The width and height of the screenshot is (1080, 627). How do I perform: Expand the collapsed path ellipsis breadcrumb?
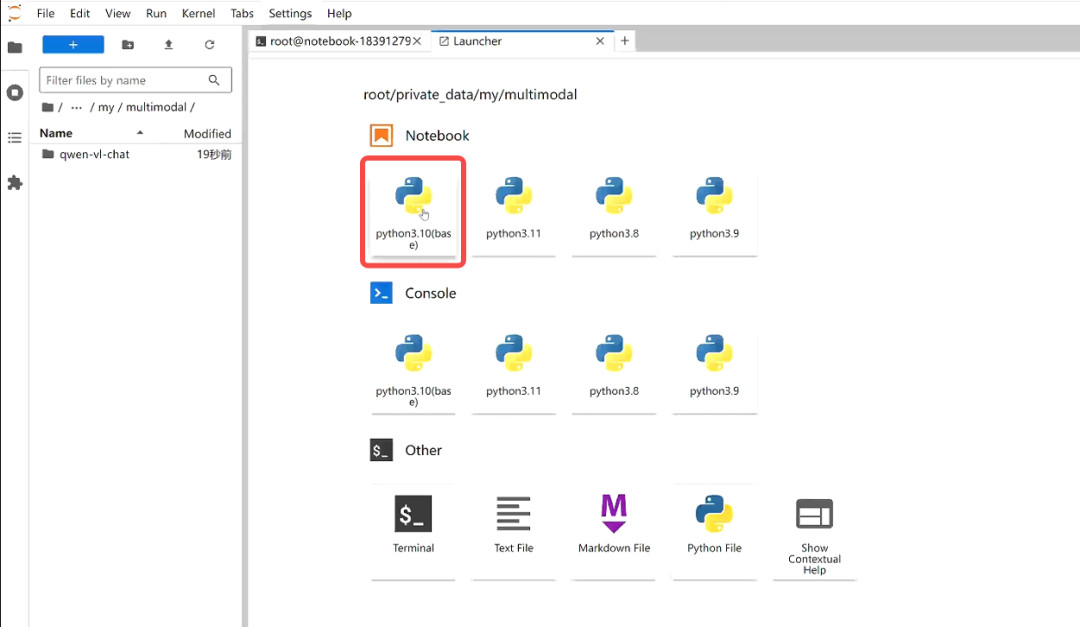point(76,107)
